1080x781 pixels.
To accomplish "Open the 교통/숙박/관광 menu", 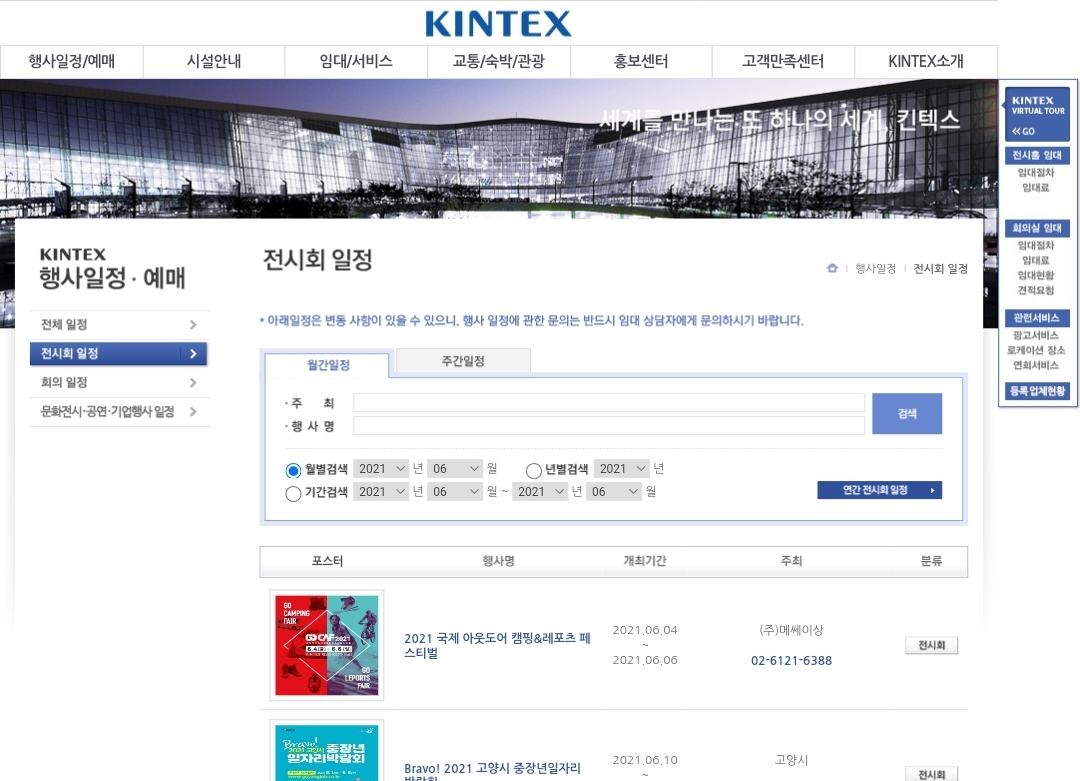I will coord(499,61).
